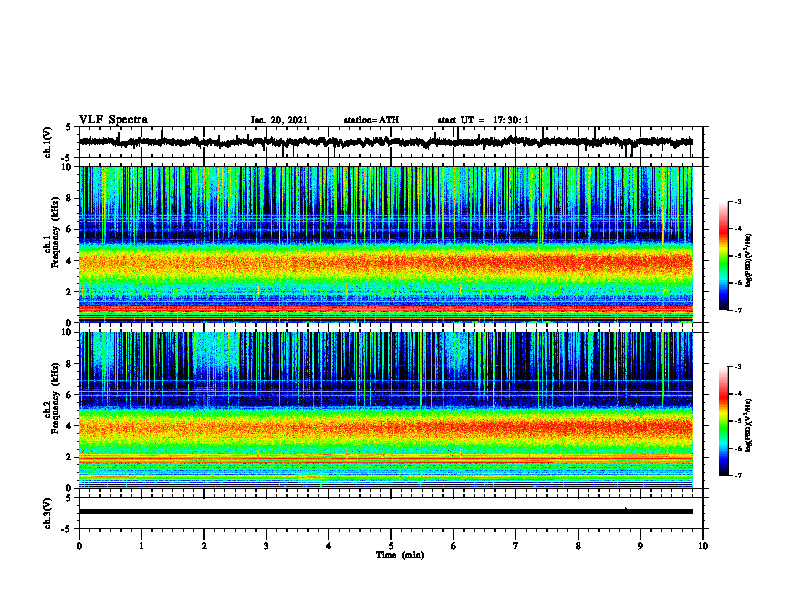
Task: Click the "4" kHz tick label of ch.2
Action: click(70, 426)
